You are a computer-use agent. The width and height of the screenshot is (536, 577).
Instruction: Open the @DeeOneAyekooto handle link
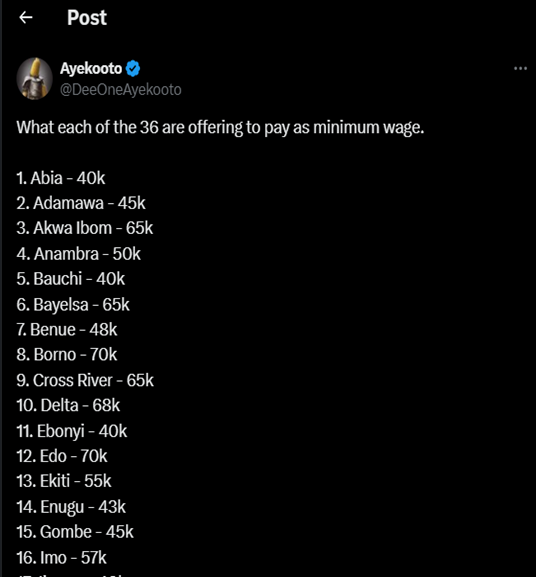click(121, 90)
